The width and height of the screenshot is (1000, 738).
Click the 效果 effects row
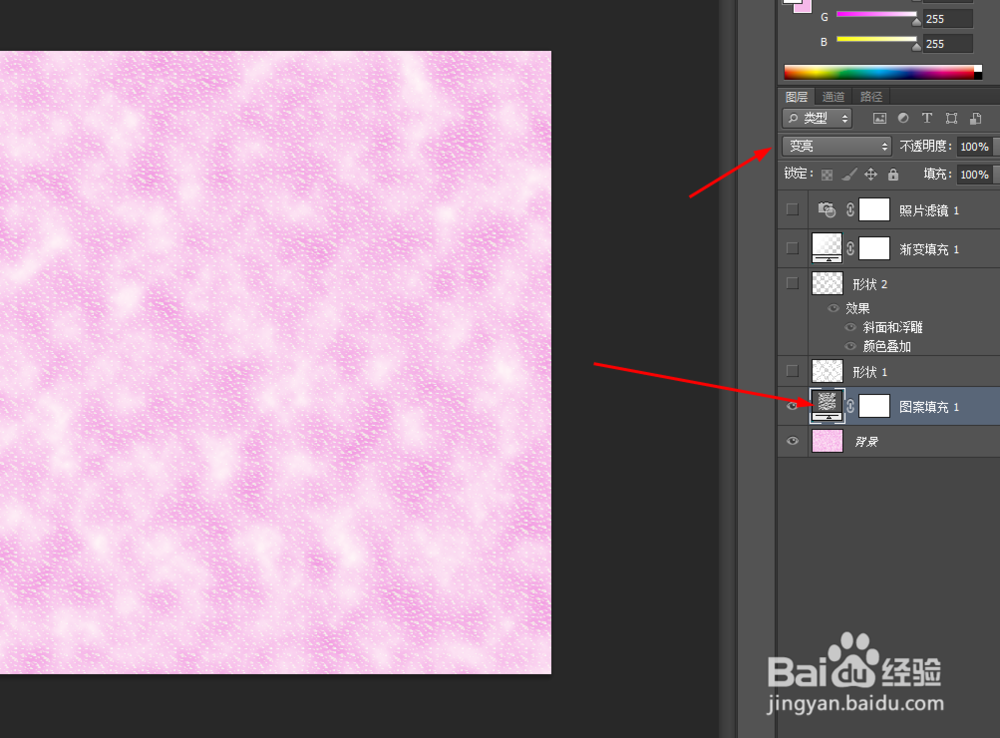(858, 308)
